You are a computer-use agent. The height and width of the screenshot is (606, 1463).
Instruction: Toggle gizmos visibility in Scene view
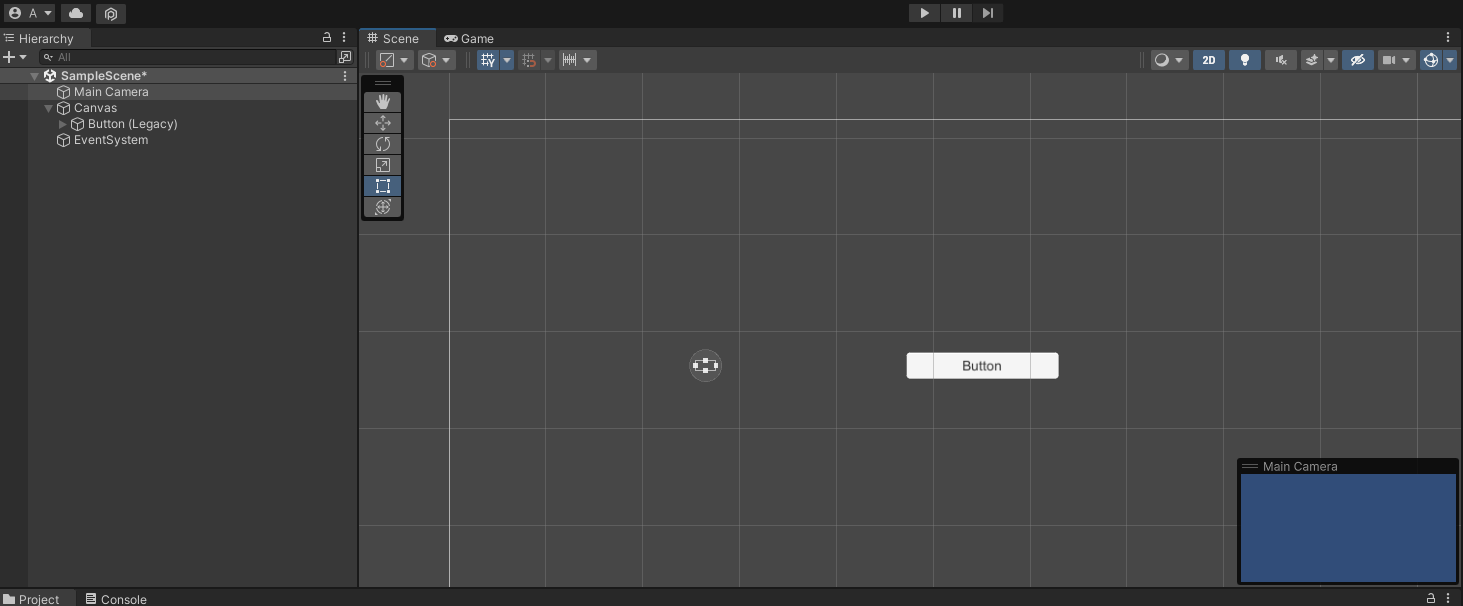[x=1431, y=60]
